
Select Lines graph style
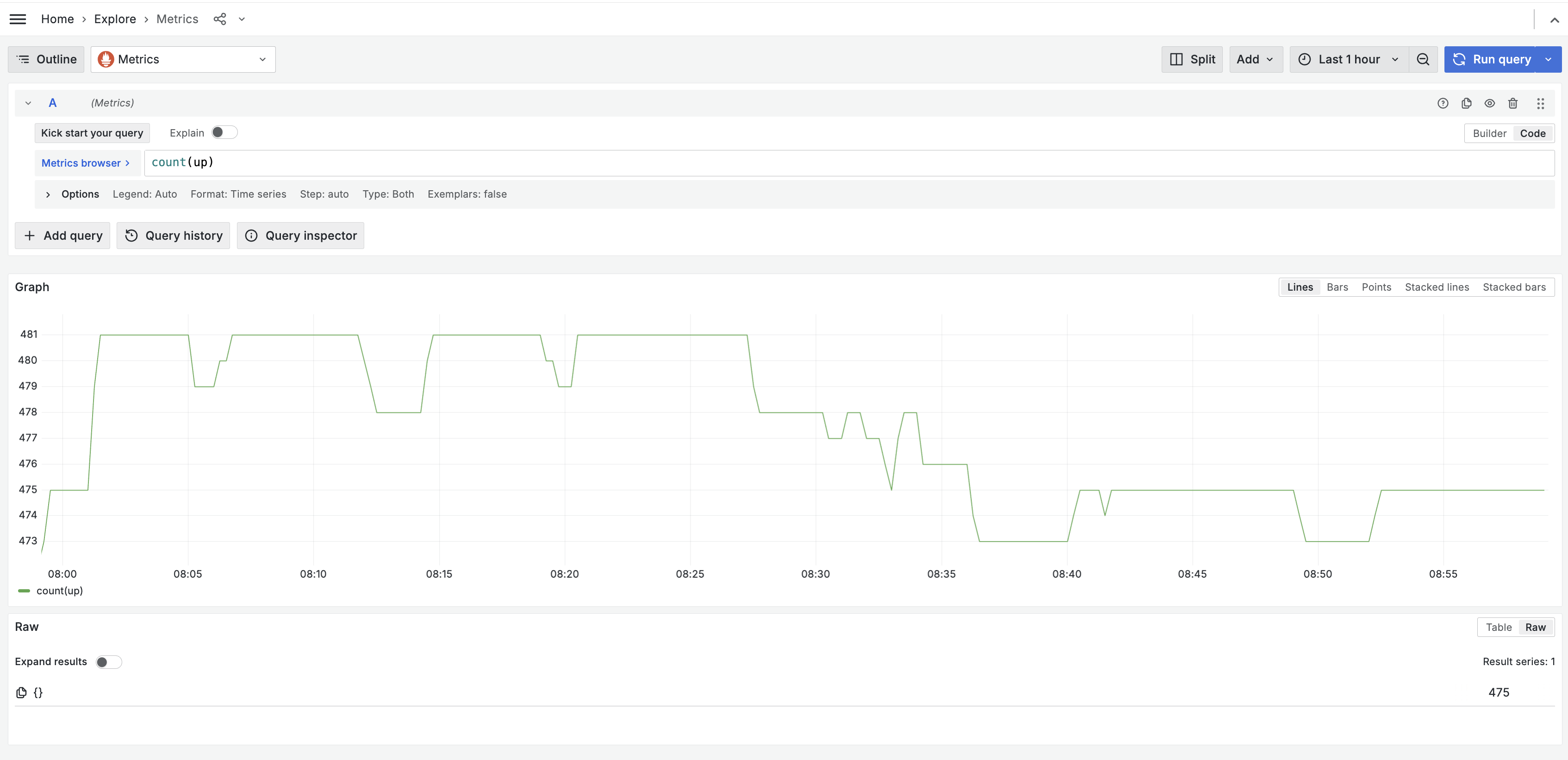(x=1300, y=287)
